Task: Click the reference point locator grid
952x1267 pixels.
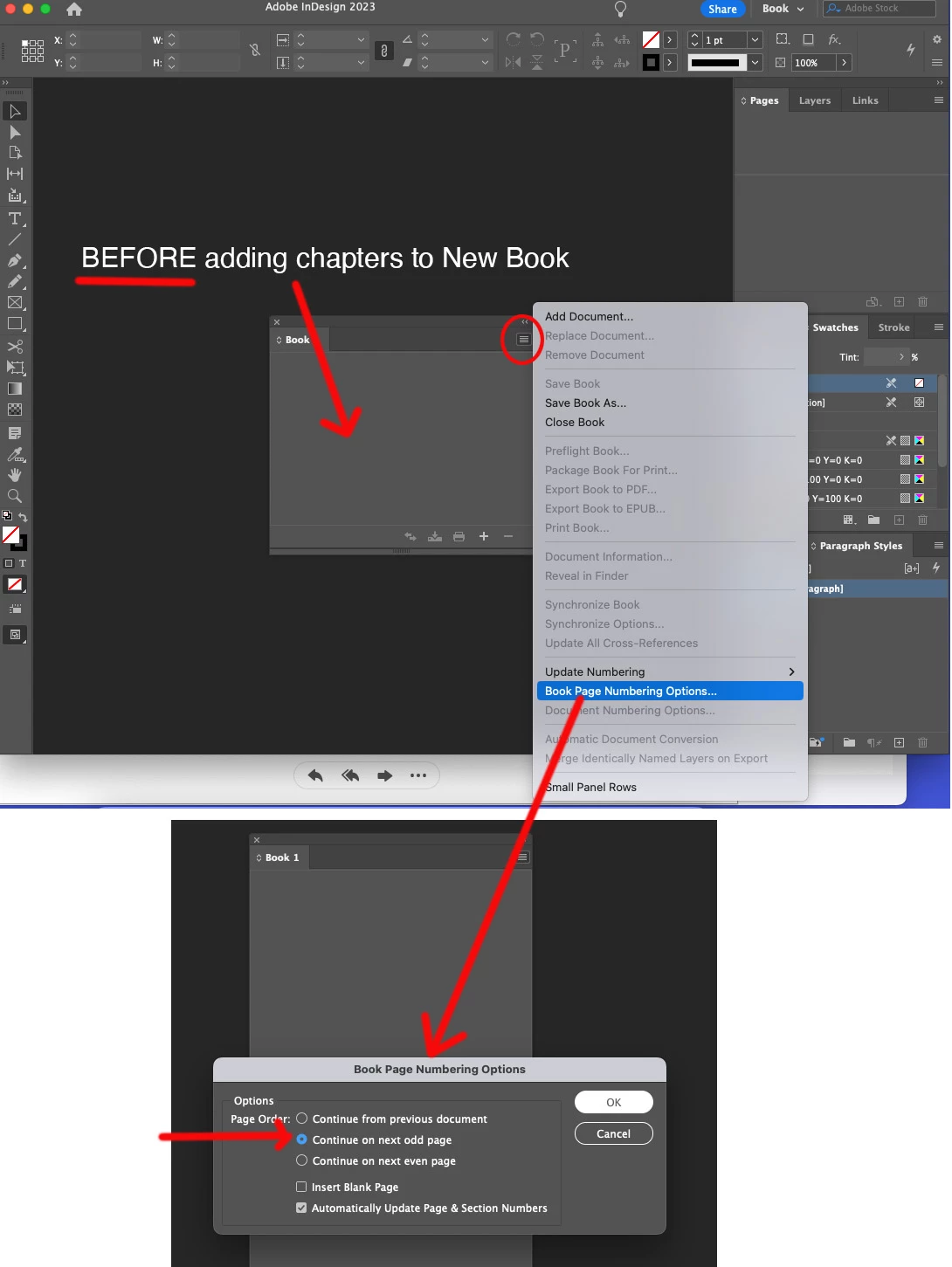Action: 32,51
